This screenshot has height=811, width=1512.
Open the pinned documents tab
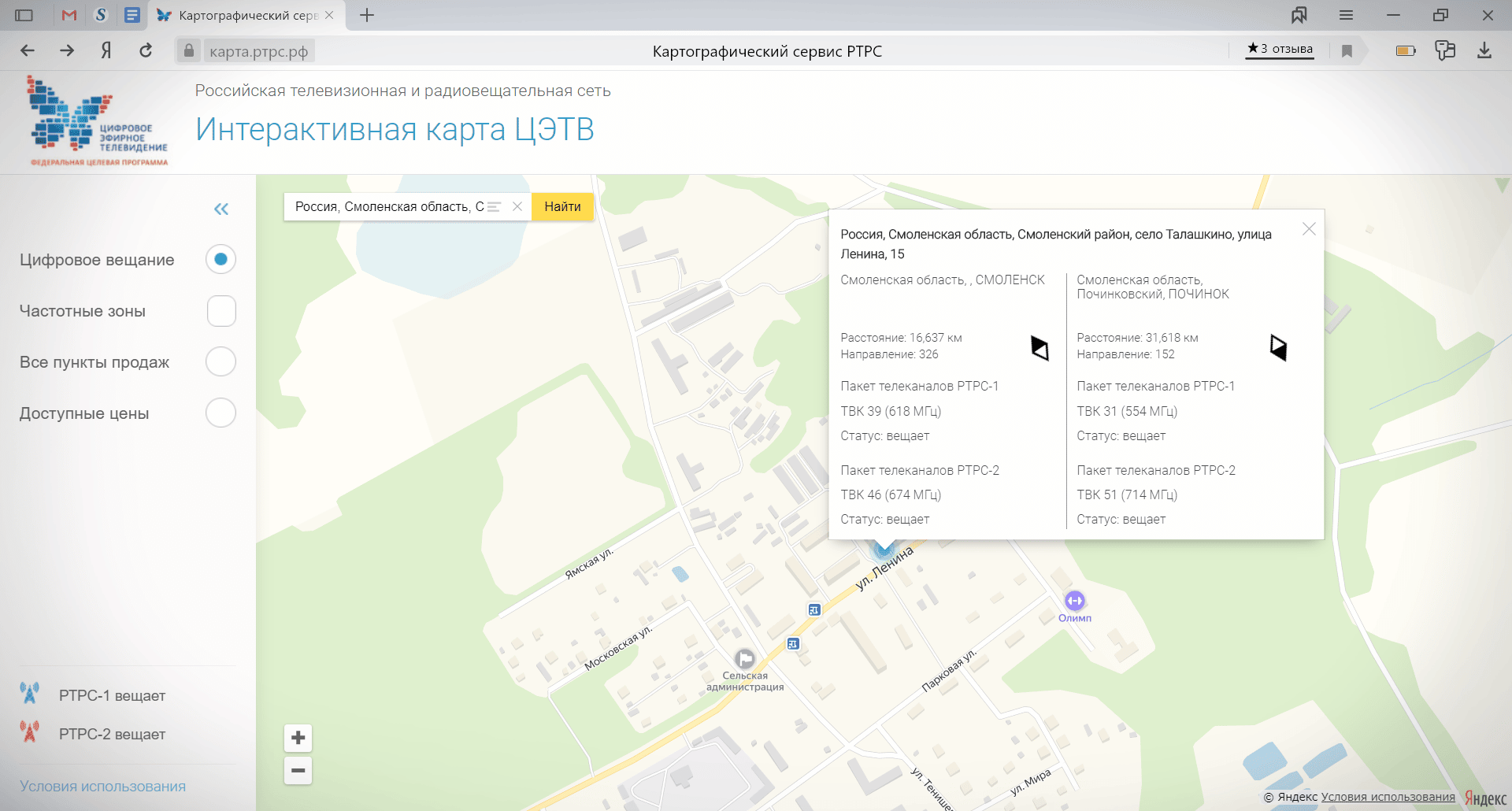tap(132, 15)
